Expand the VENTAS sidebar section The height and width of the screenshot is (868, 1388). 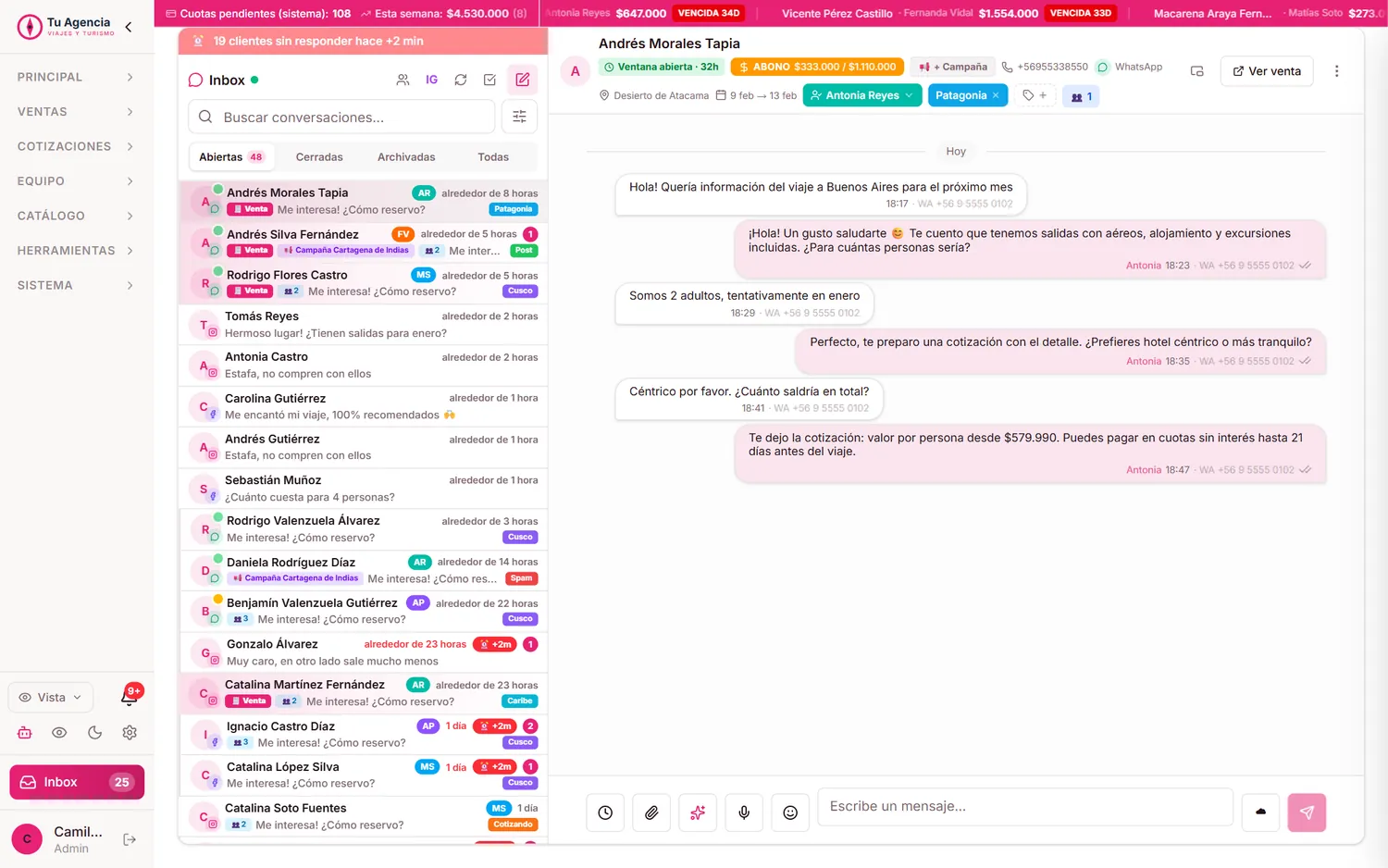click(76, 112)
